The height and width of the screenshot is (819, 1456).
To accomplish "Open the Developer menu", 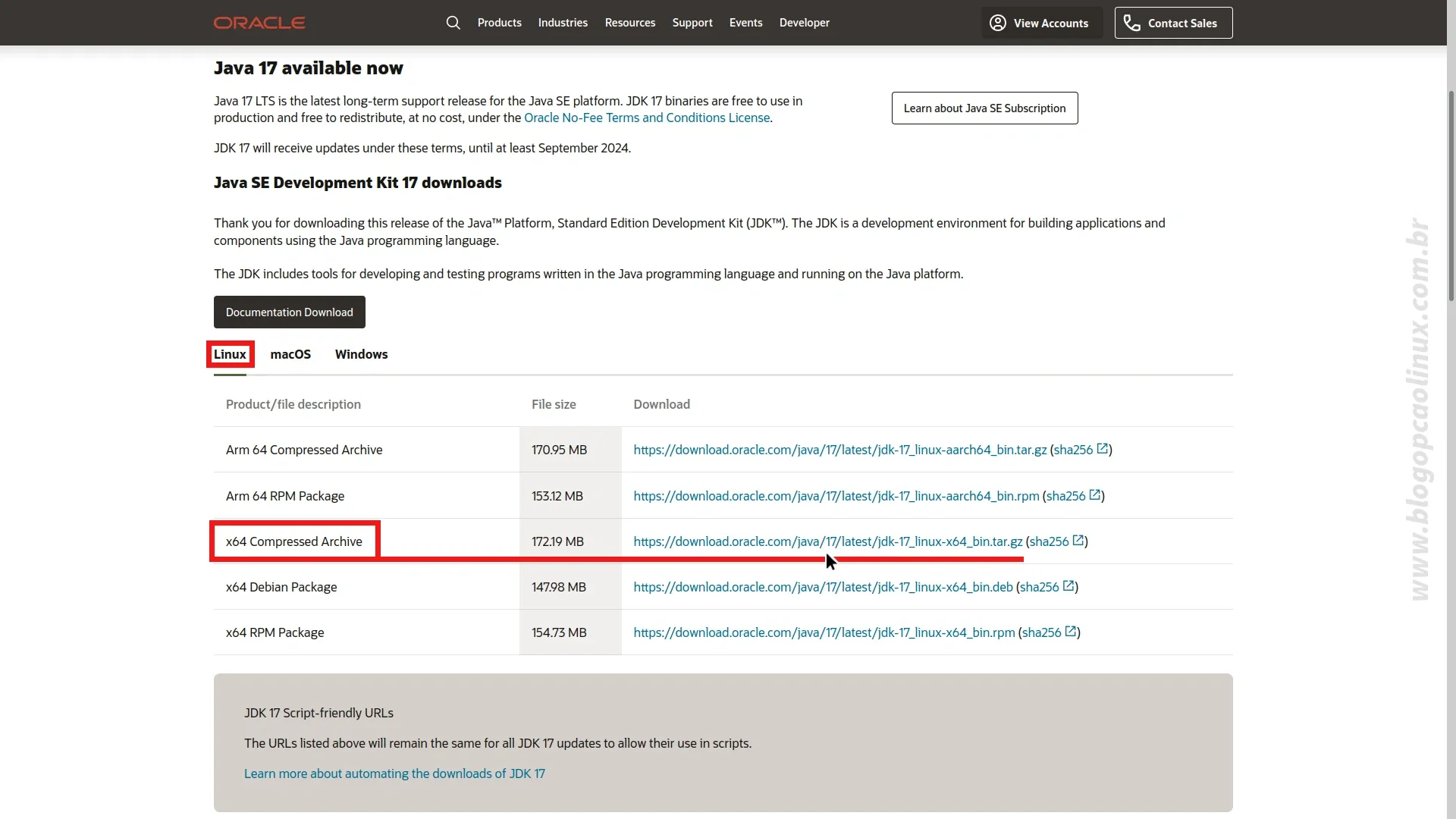I will click(x=804, y=22).
